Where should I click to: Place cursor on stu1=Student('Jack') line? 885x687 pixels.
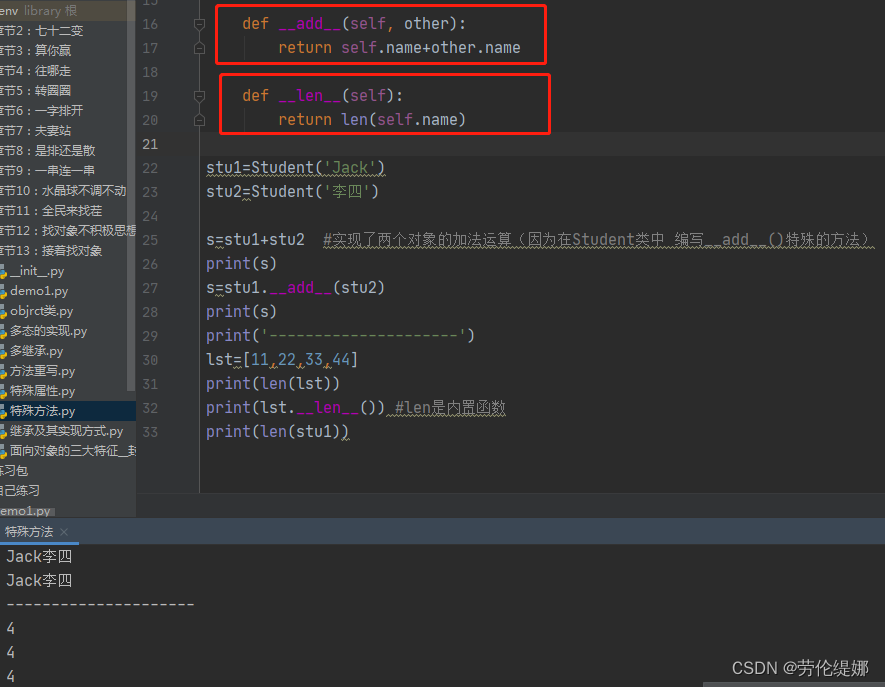click(x=295, y=168)
